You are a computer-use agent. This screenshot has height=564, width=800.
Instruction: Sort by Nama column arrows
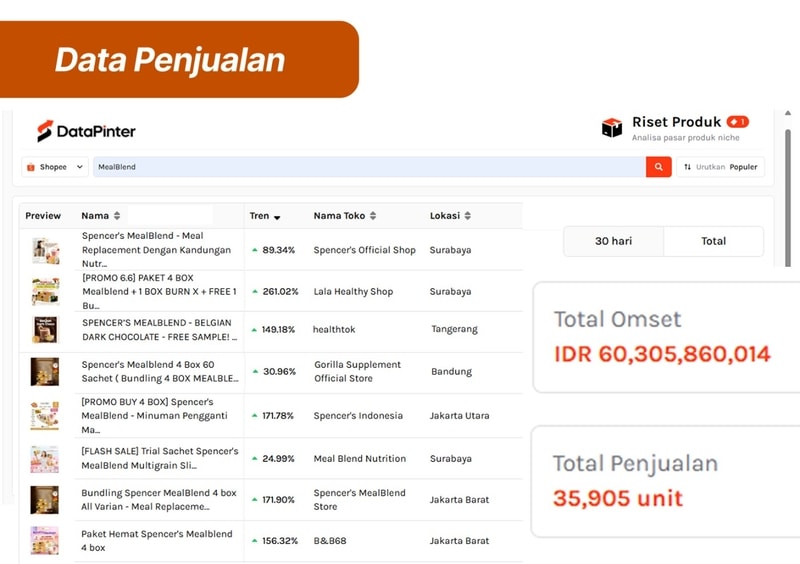(x=117, y=216)
